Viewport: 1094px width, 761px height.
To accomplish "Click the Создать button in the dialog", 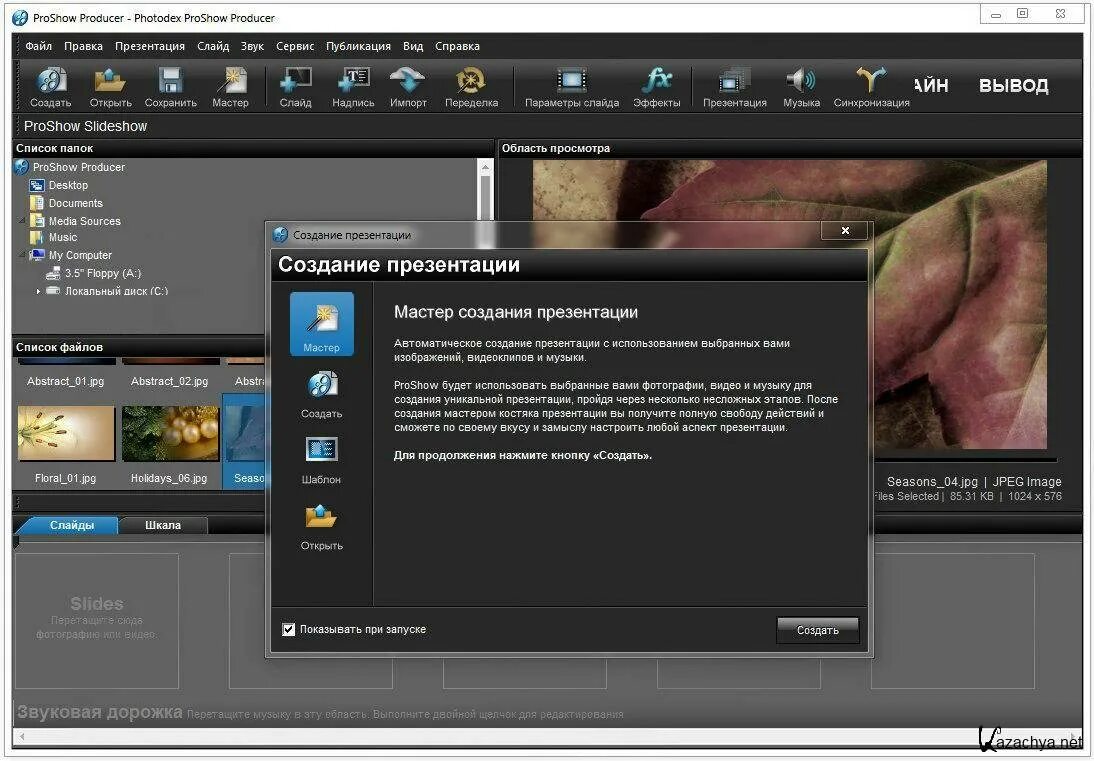I will tap(818, 631).
